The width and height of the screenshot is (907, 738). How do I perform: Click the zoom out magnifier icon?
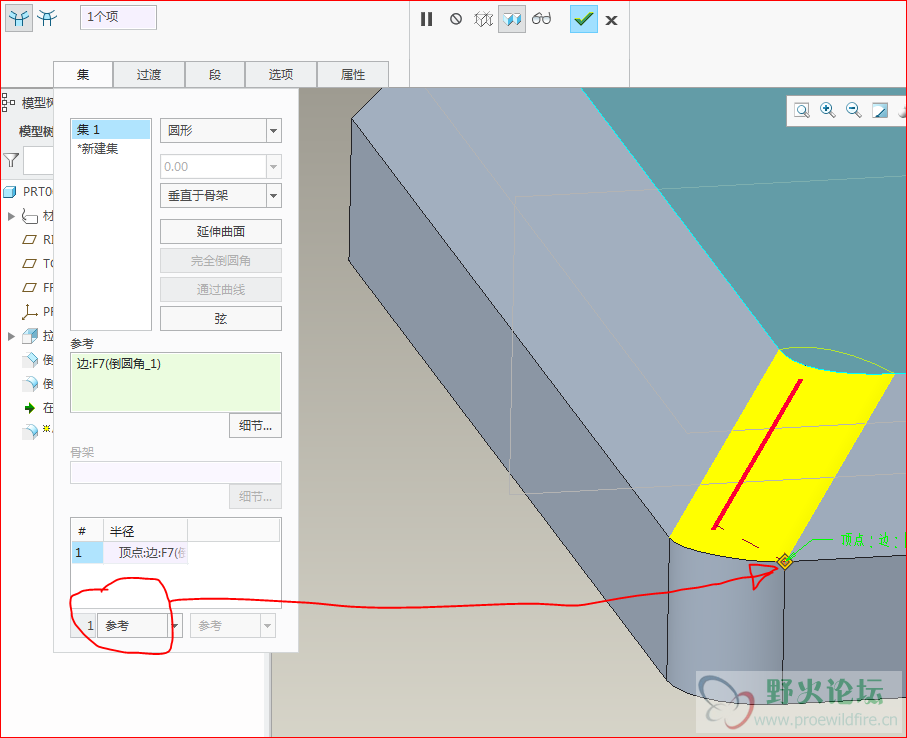(854, 110)
